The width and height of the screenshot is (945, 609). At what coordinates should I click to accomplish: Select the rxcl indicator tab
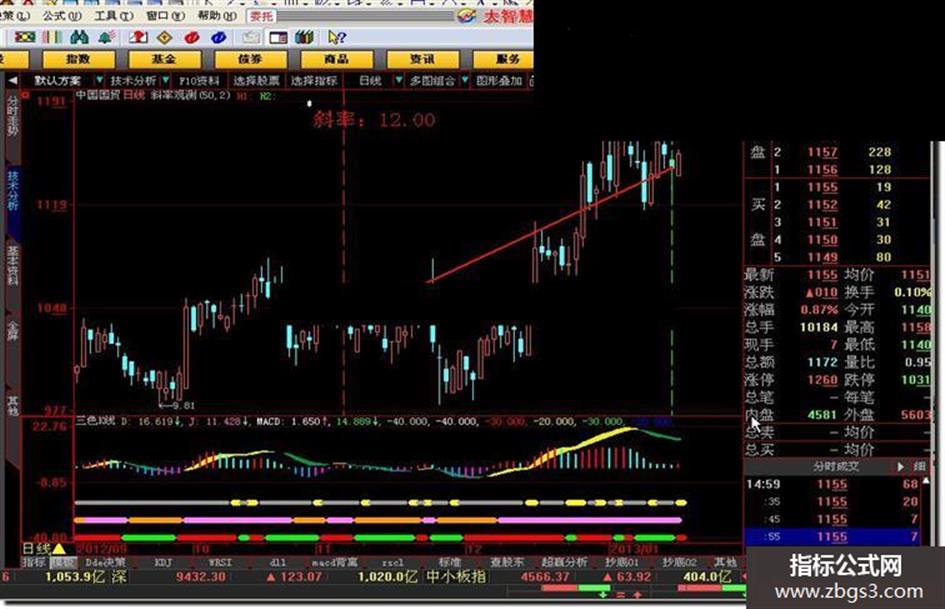coord(392,562)
